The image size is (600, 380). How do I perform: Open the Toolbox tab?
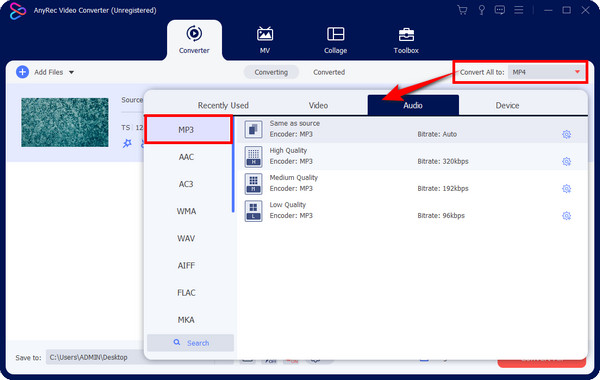click(x=406, y=40)
